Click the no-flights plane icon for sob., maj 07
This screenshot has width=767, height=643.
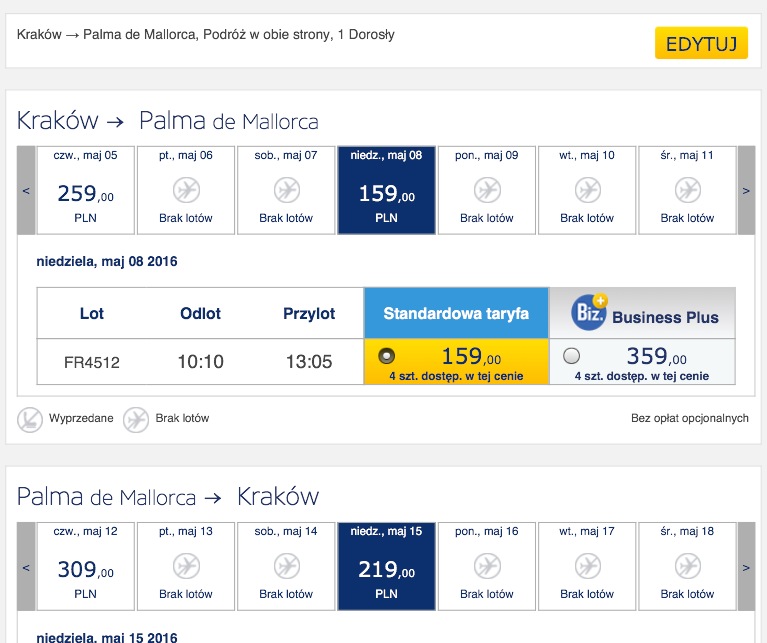[x=286, y=190]
